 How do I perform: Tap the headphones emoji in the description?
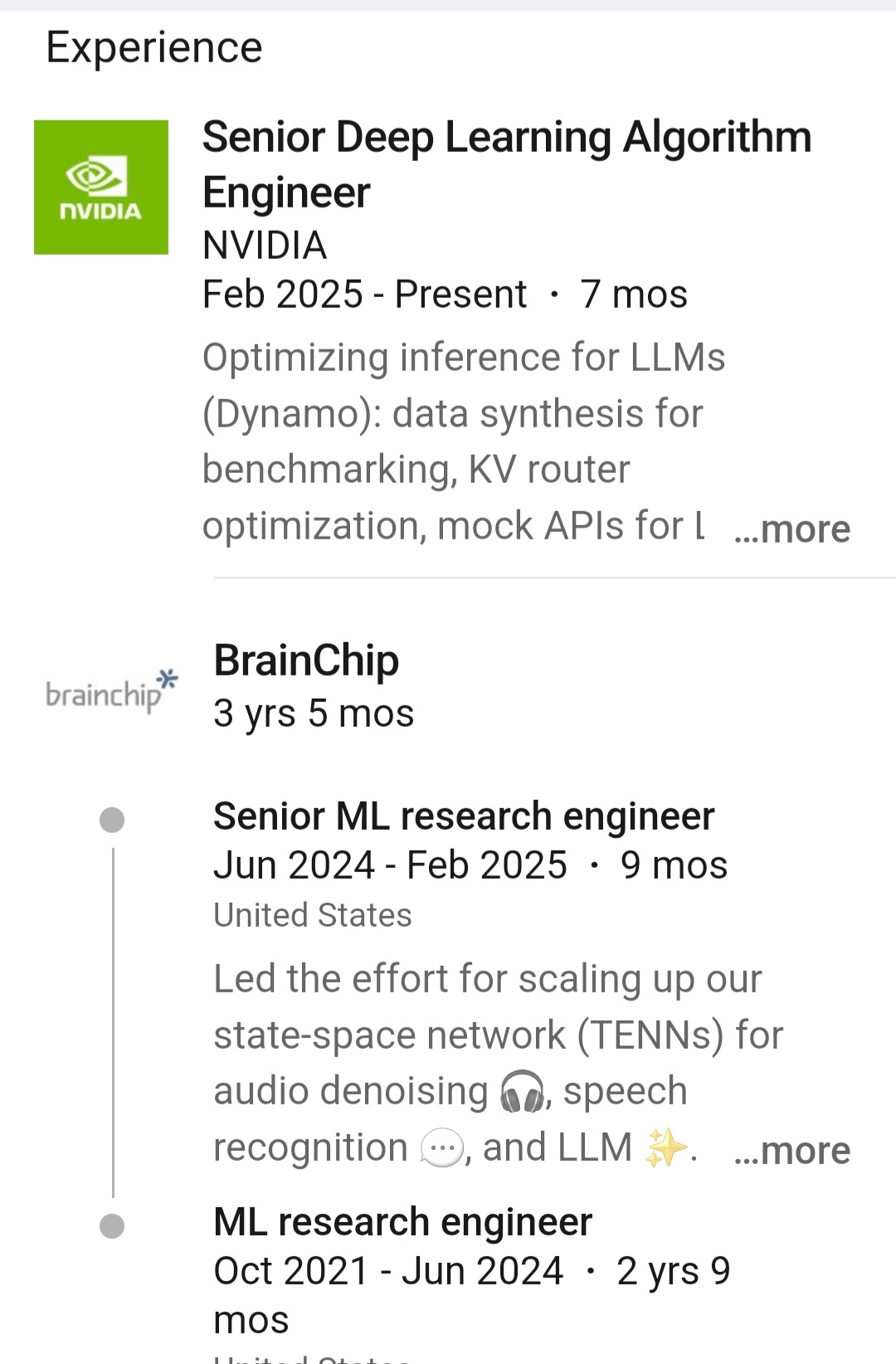(x=523, y=1091)
